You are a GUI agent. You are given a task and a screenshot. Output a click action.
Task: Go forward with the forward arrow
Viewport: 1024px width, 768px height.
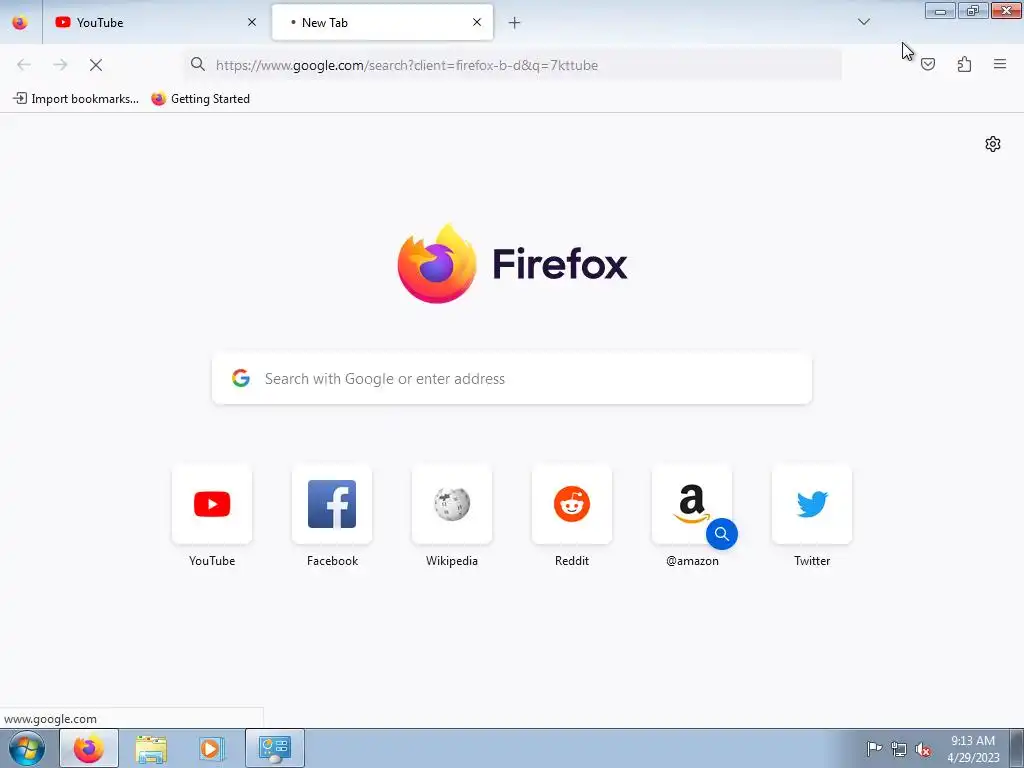point(60,65)
